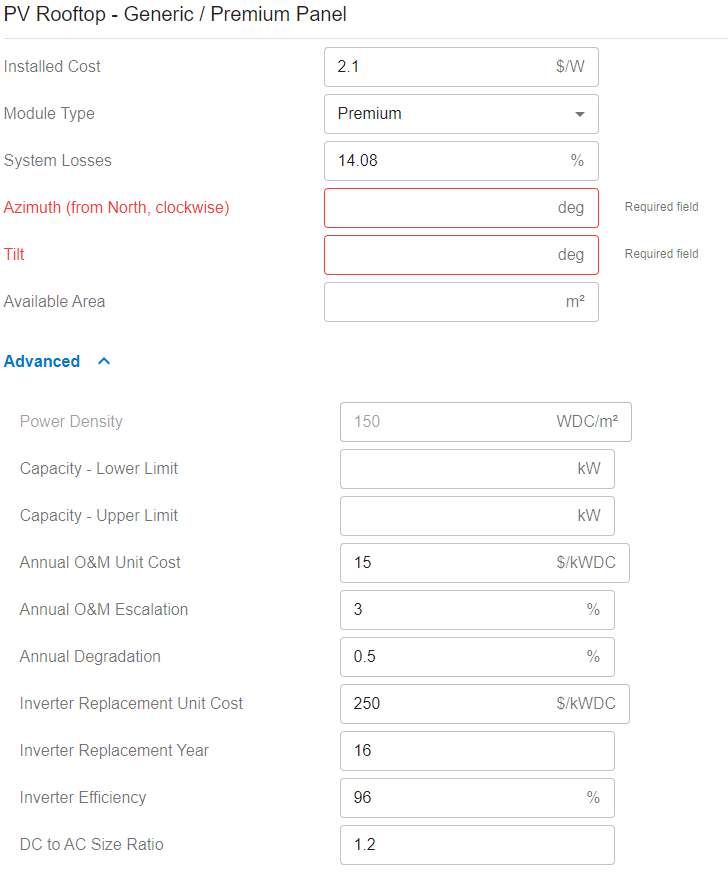Collapse the Advanced section chevron
Image resolution: width=728 pixels, height=889 pixels.
(104, 361)
